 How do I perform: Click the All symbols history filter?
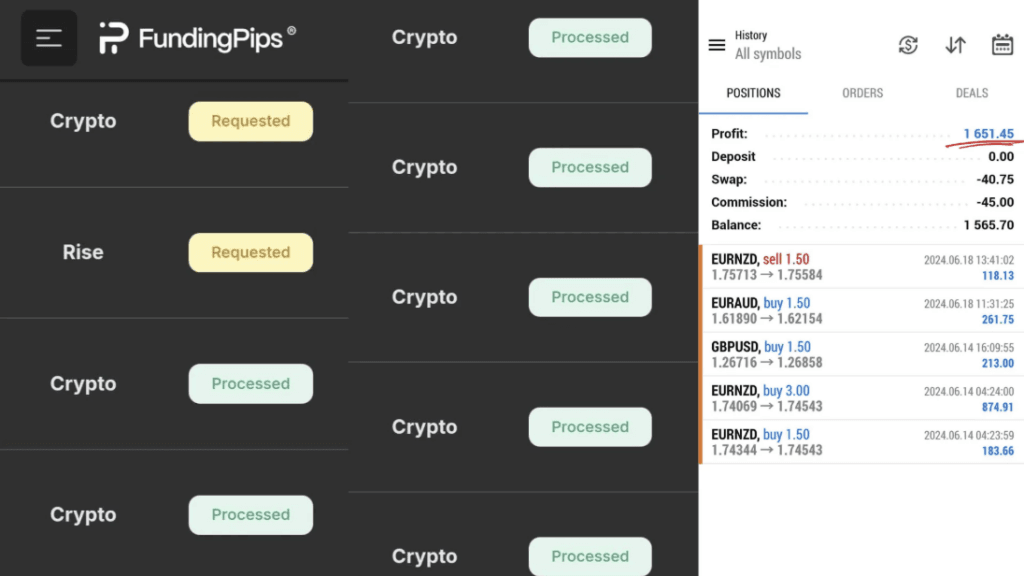pos(768,54)
